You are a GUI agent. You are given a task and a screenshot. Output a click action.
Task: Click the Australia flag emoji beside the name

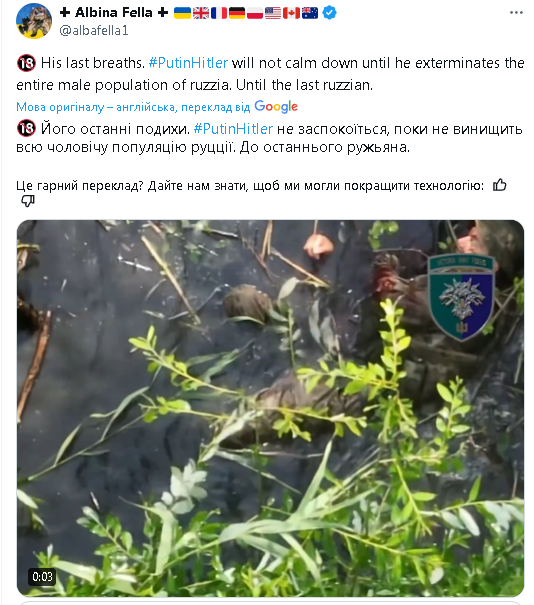pos(310,13)
